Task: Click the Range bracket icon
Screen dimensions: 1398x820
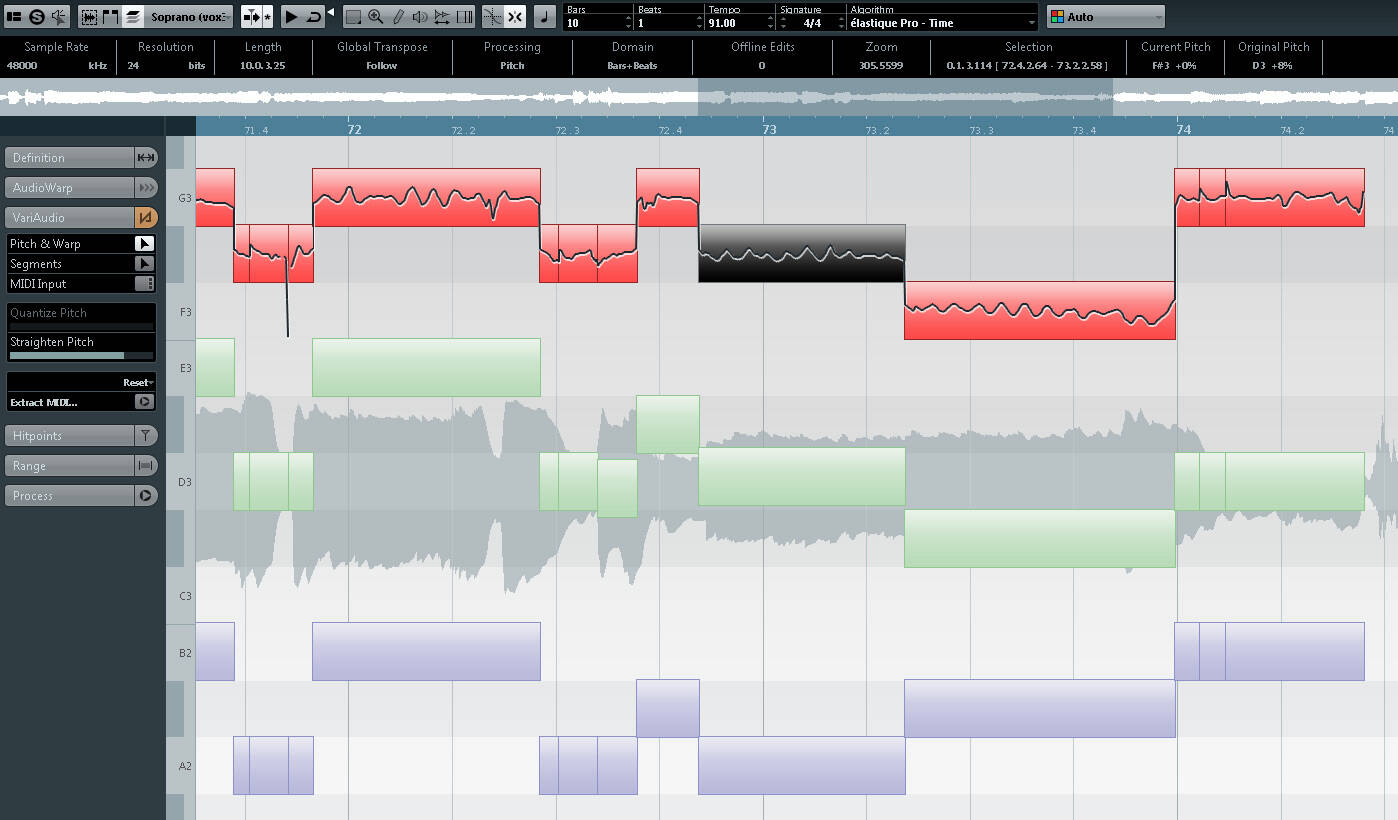Action: (x=146, y=465)
